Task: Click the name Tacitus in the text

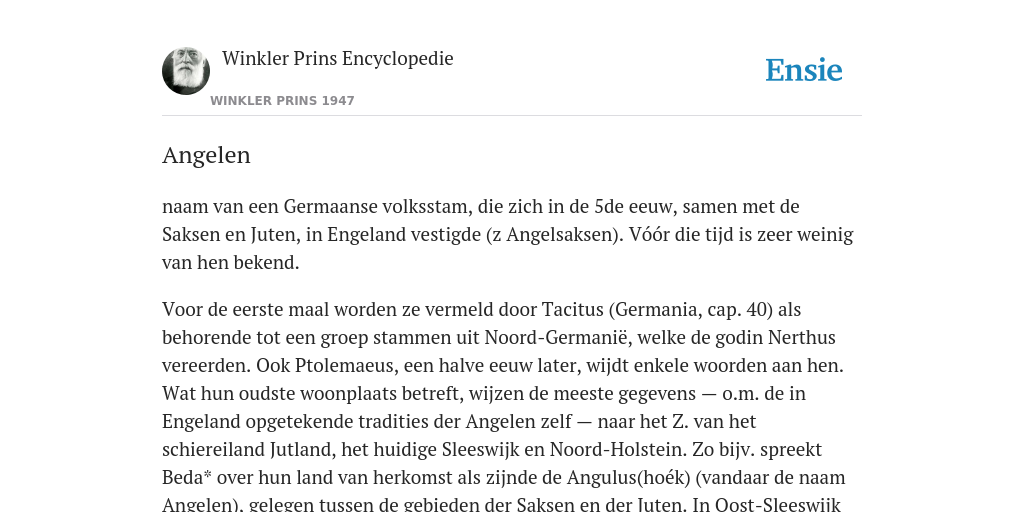Action: point(572,309)
